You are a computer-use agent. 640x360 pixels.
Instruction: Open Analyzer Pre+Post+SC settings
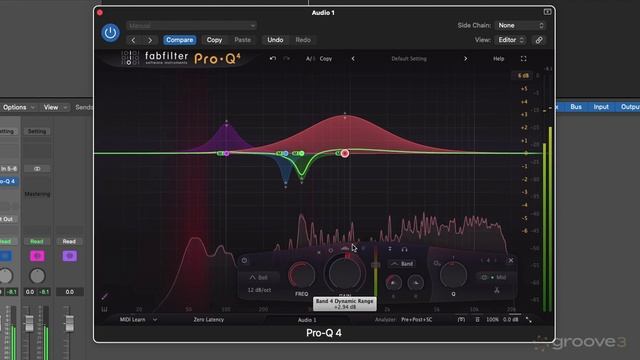(x=416, y=320)
